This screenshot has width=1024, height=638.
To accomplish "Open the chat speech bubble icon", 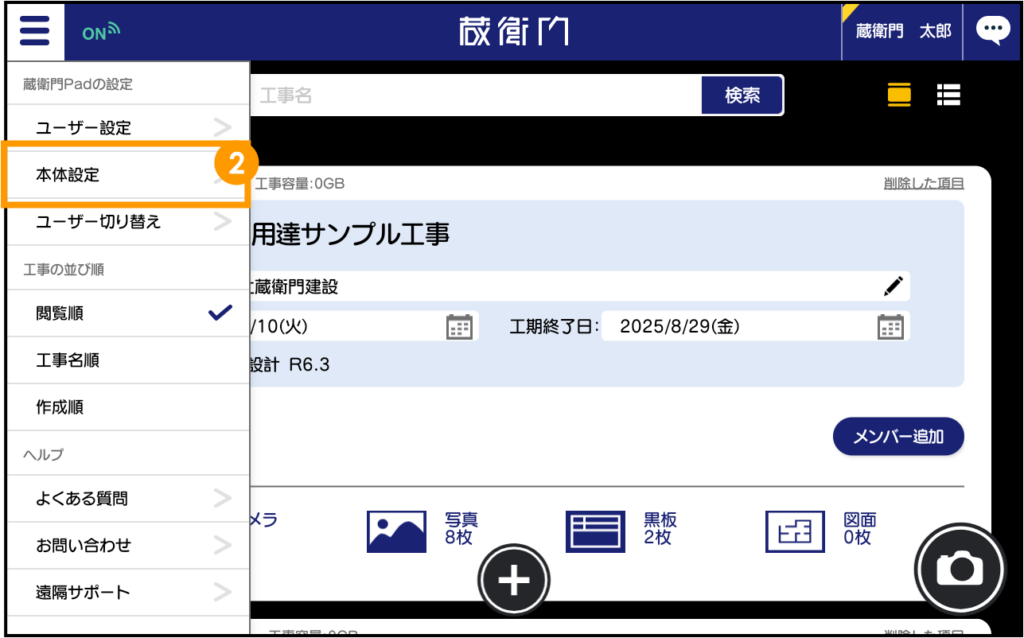I will pyautogui.click(x=992, y=31).
